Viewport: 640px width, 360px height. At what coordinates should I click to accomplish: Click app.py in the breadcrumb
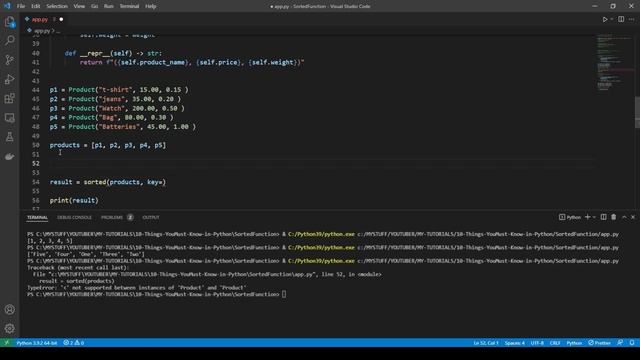point(42,31)
